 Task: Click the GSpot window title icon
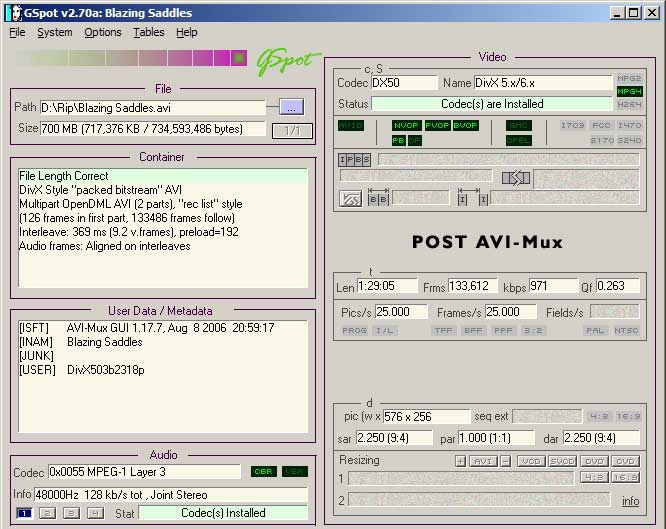pos(14,13)
